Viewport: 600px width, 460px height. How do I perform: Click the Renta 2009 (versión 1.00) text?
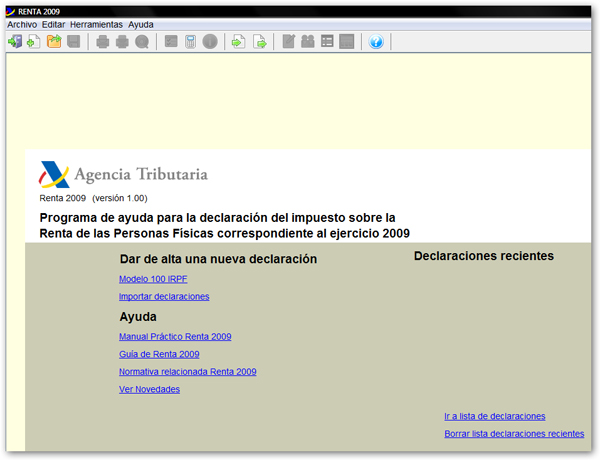(93, 198)
